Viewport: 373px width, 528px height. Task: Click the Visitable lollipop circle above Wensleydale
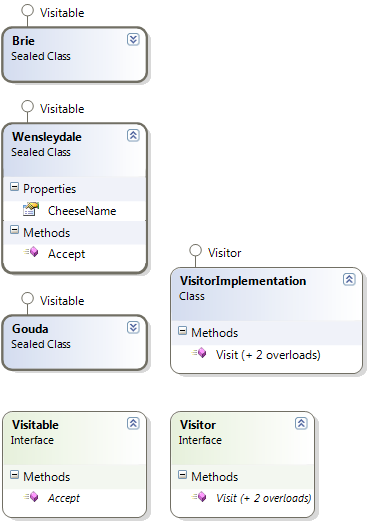tap(27, 106)
